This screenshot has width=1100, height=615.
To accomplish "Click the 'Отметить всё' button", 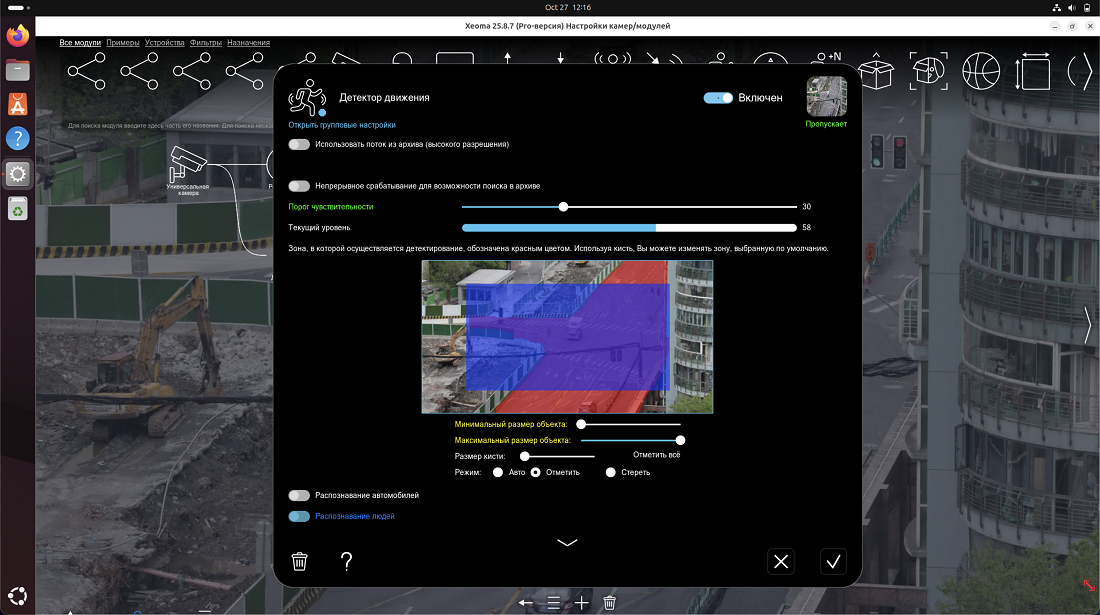I will click(656, 455).
